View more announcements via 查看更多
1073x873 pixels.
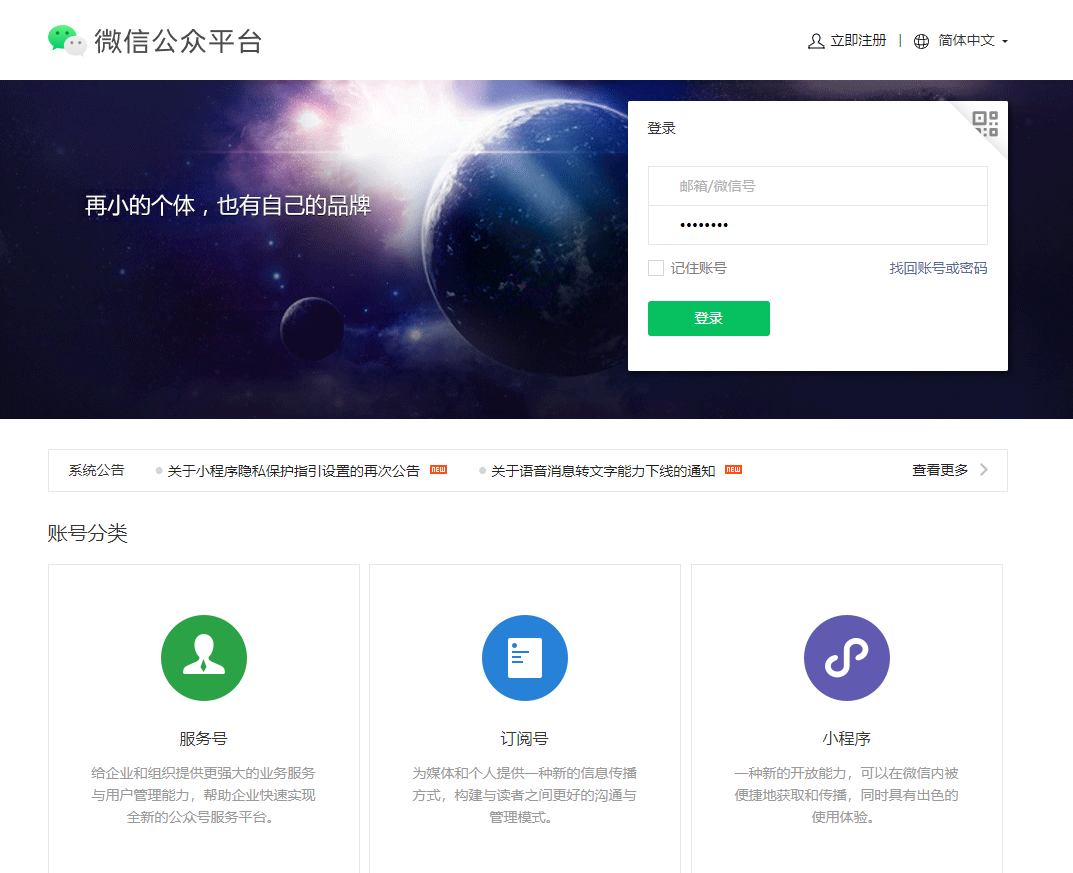point(939,470)
